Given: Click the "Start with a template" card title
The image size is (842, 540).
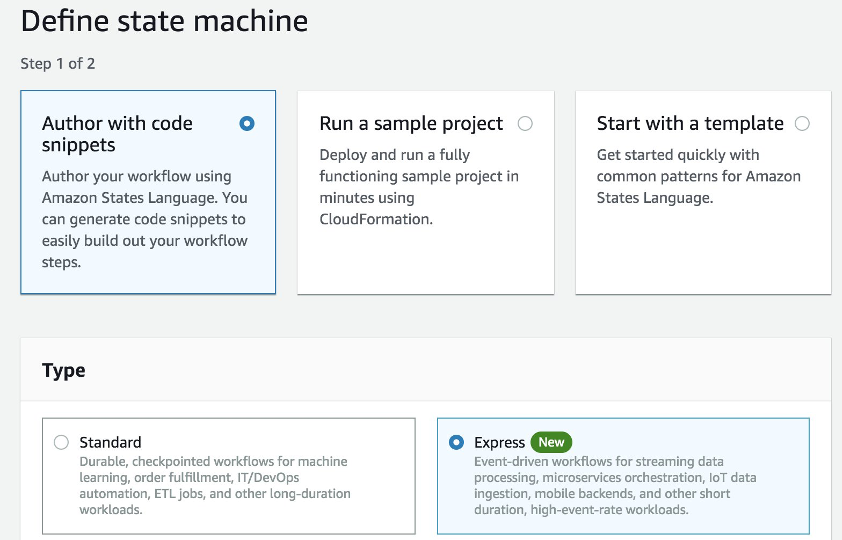Looking at the screenshot, I should click(x=690, y=124).
